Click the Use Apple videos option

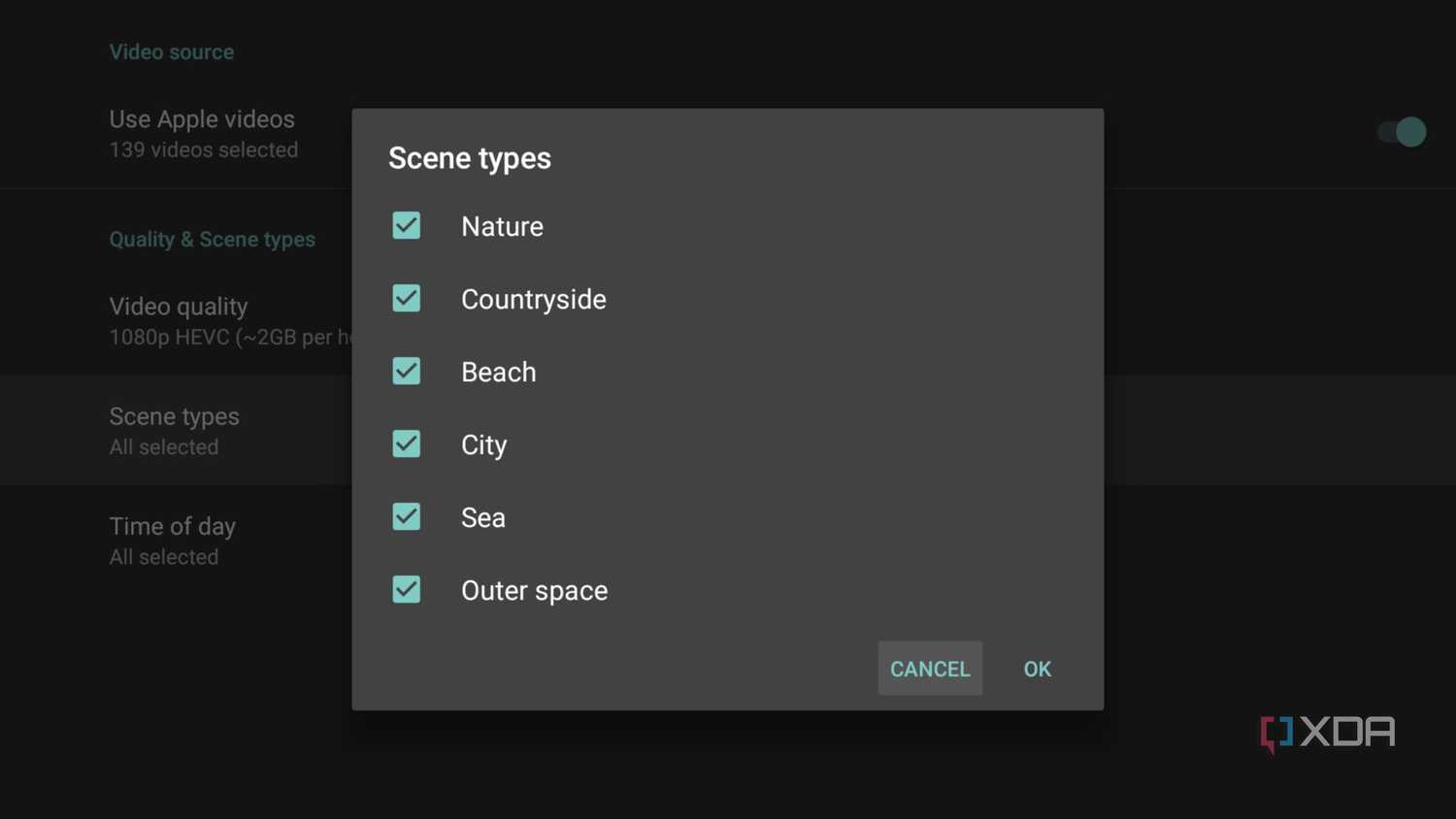click(x=203, y=134)
